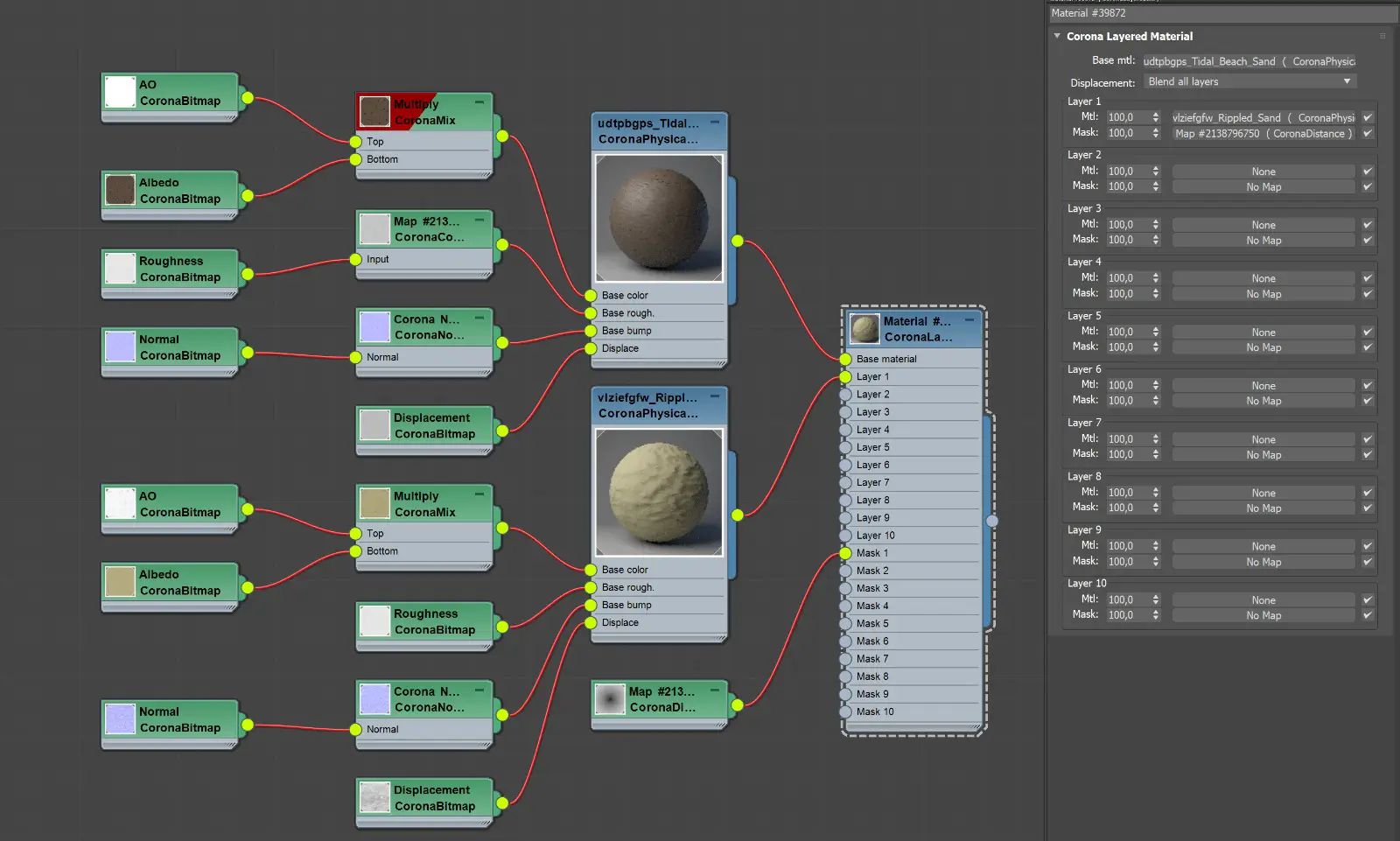The image size is (1400, 841).
Task: Click the Layer 3 No Map mask button
Action: [1263, 240]
